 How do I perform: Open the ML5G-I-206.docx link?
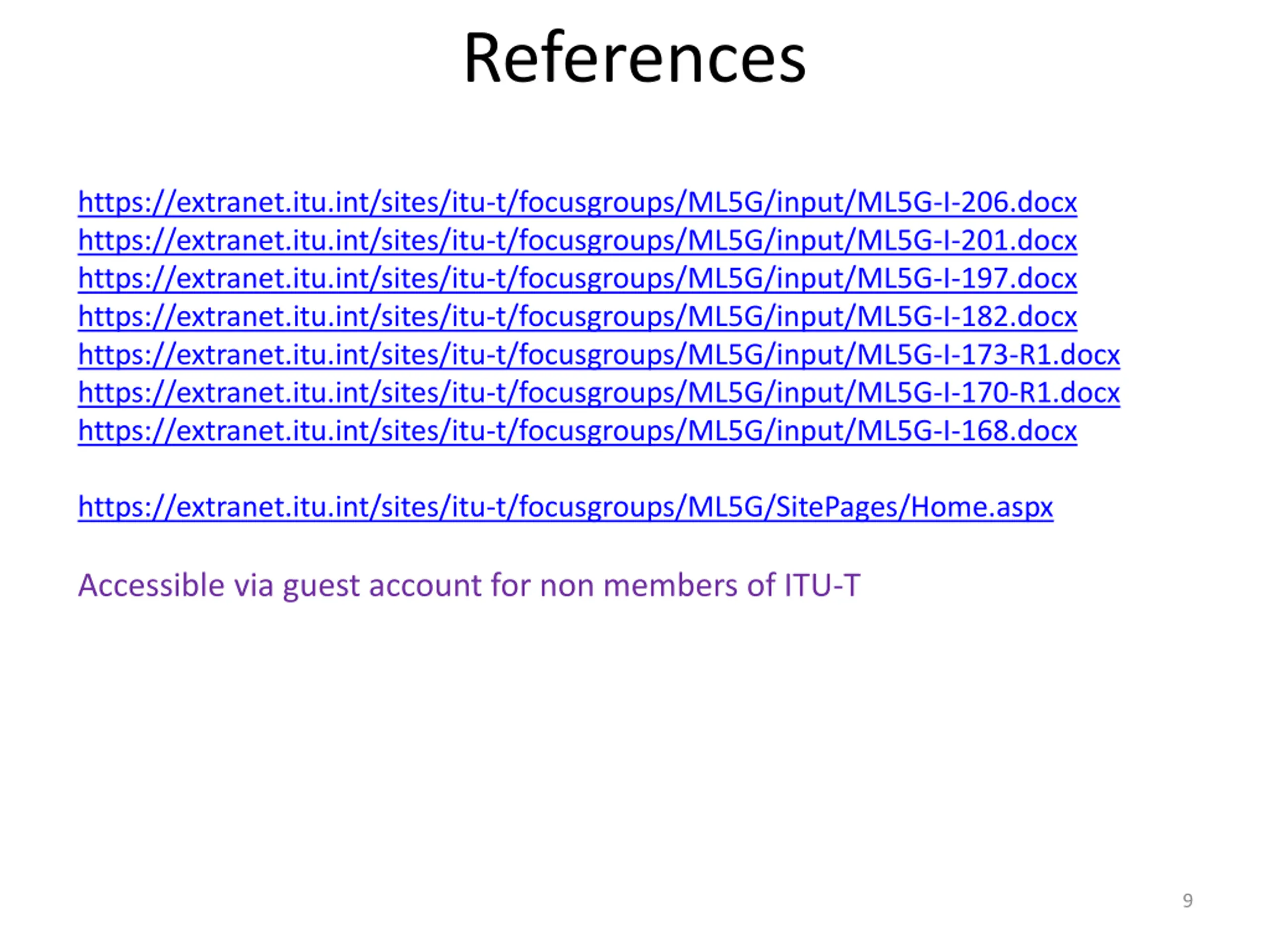click(577, 203)
